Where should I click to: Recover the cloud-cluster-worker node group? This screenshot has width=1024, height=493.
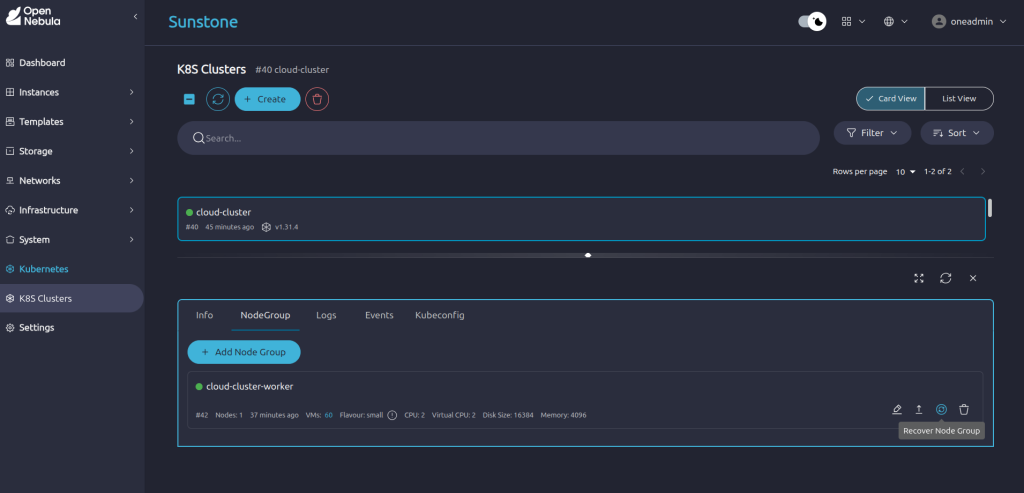(x=941, y=409)
